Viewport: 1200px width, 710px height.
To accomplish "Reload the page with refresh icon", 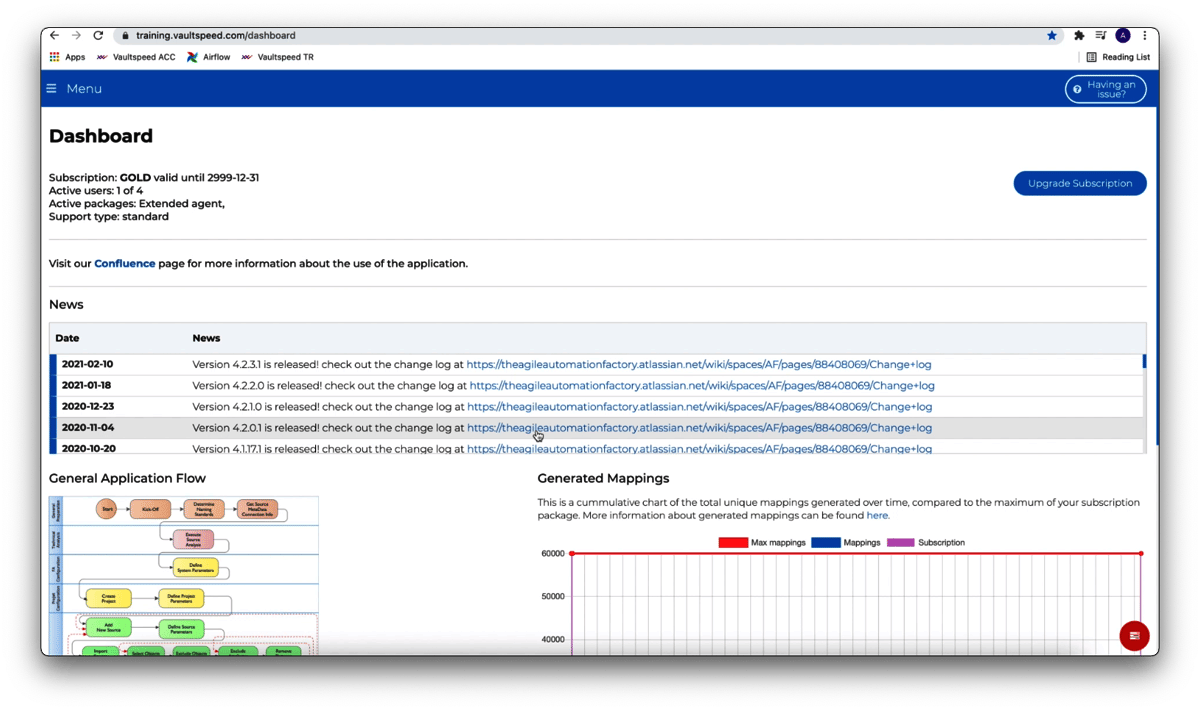I will tap(98, 35).
